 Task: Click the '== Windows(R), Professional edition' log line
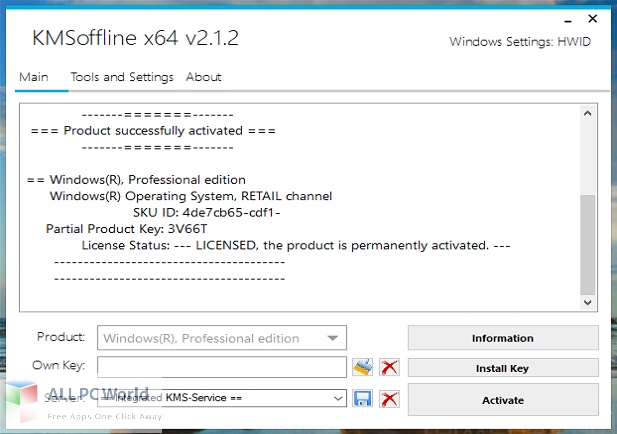[x=136, y=180]
